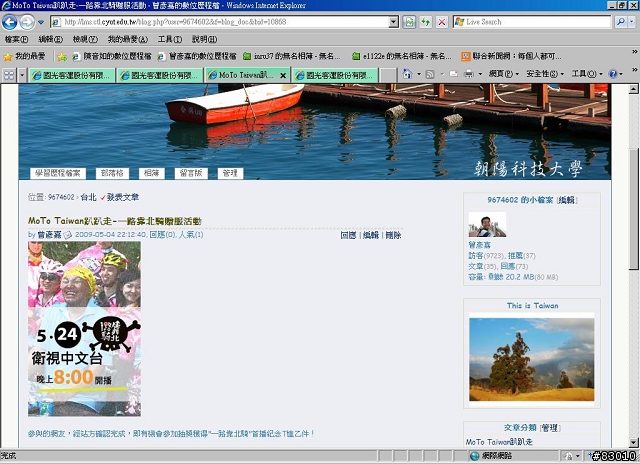Open the 工具(T) menu
The width and height of the screenshot is (640, 464).
(170, 39)
